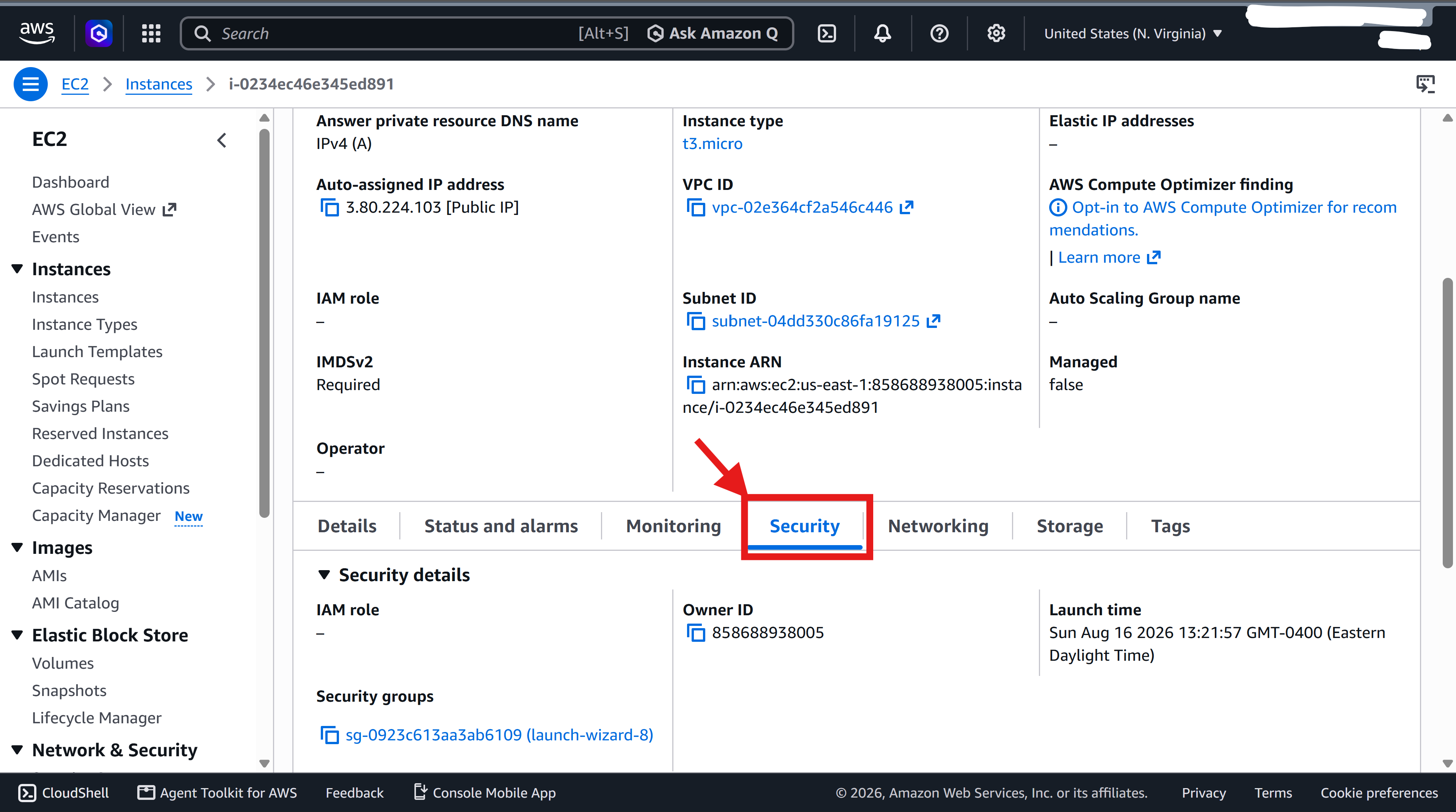Open the services grid menu icon
1456x812 pixels.
coord(151,33)
